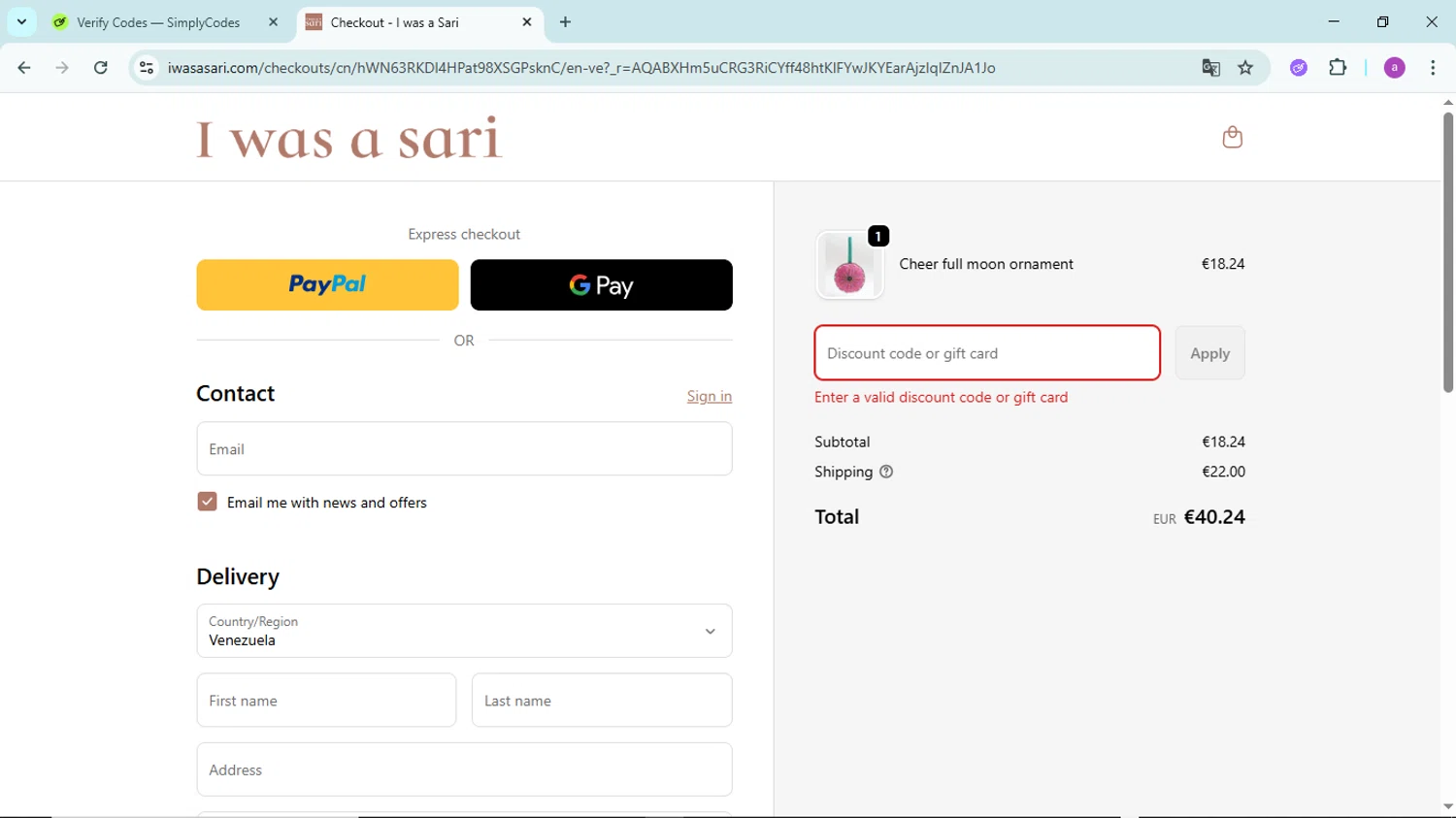The width and height of the screenshot is (1456, 818).
Task: Click the Total amount €40.24
Action: pyautogui.click(x=1214, y=517)
